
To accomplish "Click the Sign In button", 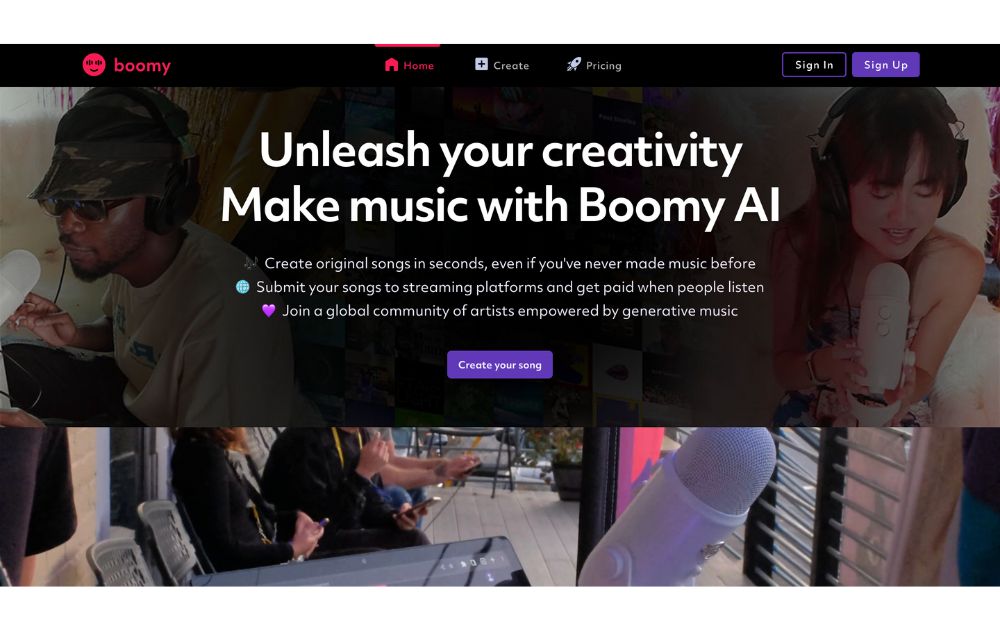I will [814, 64].
